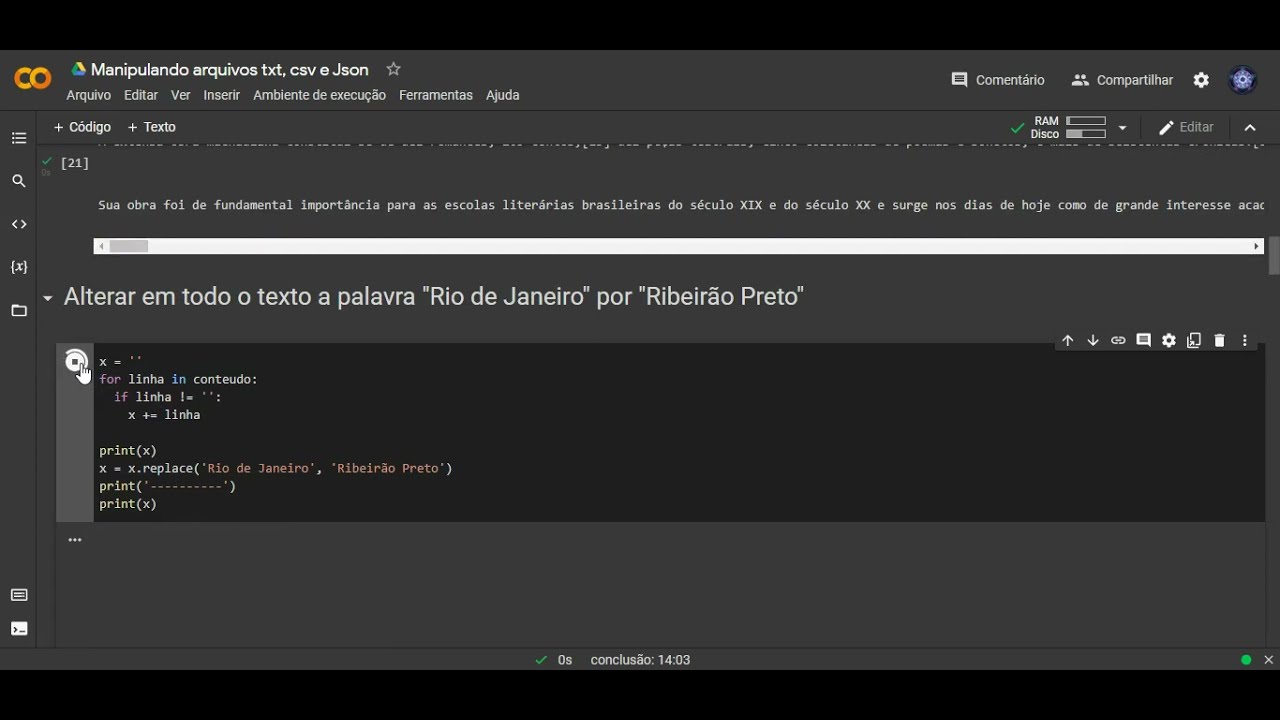Click the section heading about 'Ribeirão Preto'

(x=433, y=297)
